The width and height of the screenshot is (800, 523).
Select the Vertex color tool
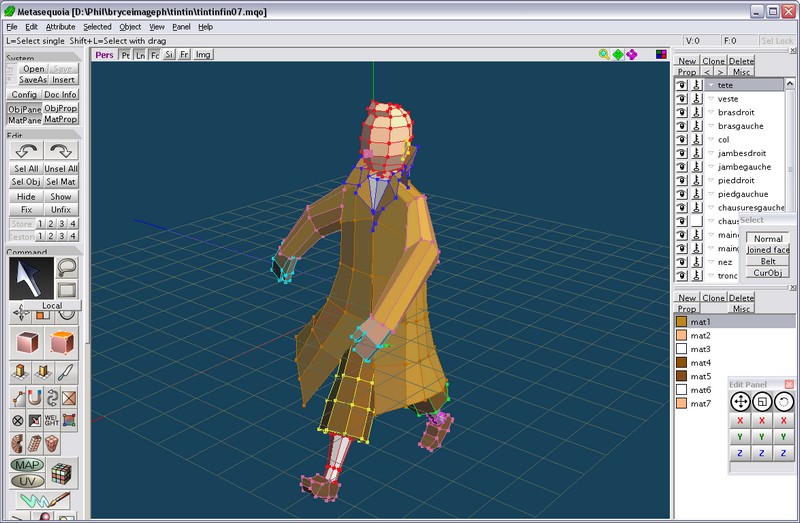click(x=69, y=420)
